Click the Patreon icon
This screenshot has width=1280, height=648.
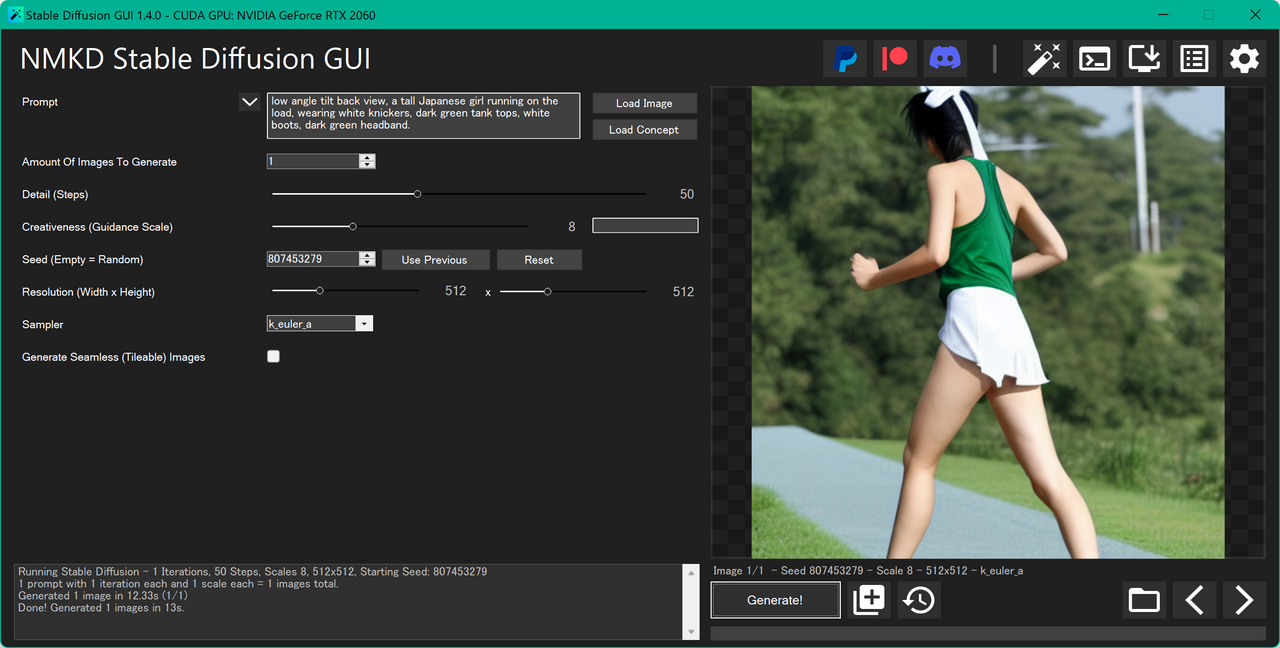click(894, 58)
